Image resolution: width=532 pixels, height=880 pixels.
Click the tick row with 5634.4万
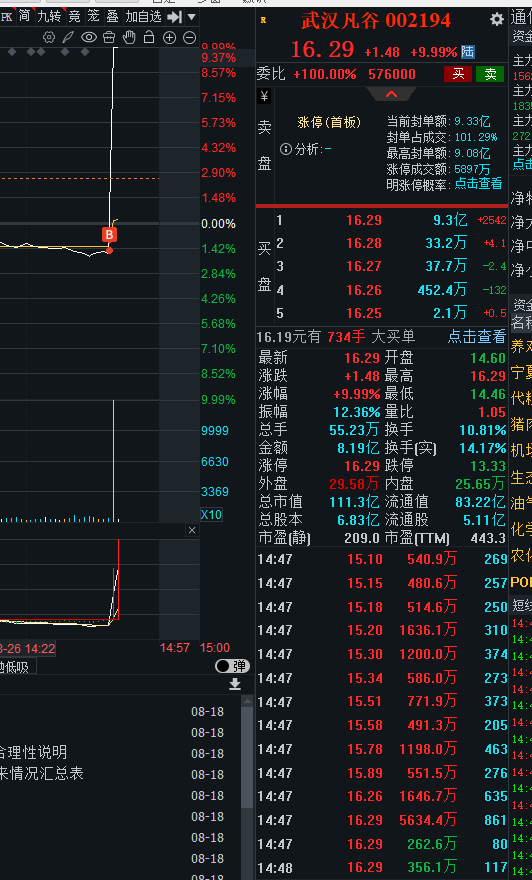point(382,820)
